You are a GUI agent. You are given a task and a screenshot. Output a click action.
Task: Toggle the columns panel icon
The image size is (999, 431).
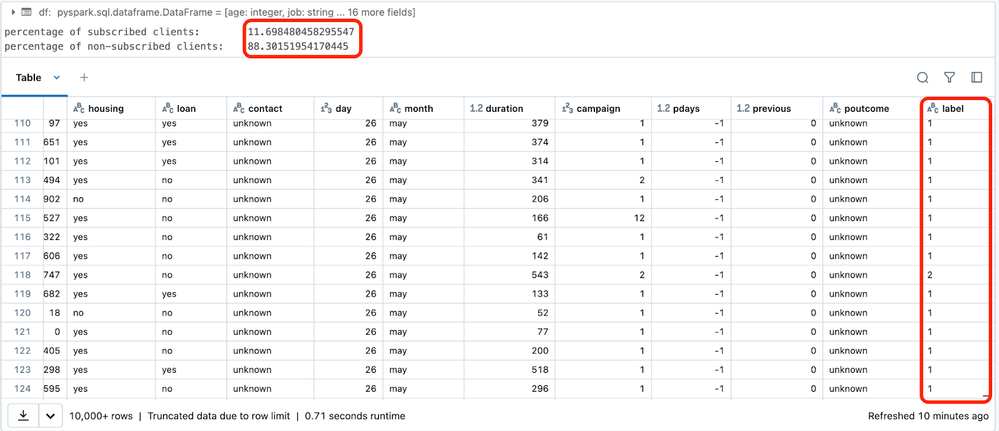coord(977,77)
